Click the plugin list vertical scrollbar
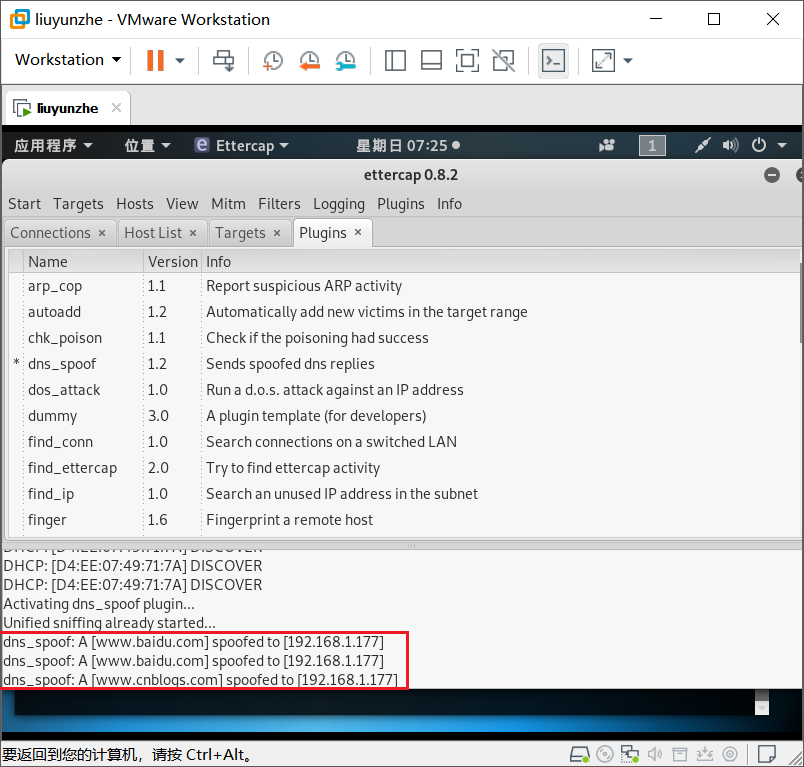The image size is (804, 767). tap(801, 302)
